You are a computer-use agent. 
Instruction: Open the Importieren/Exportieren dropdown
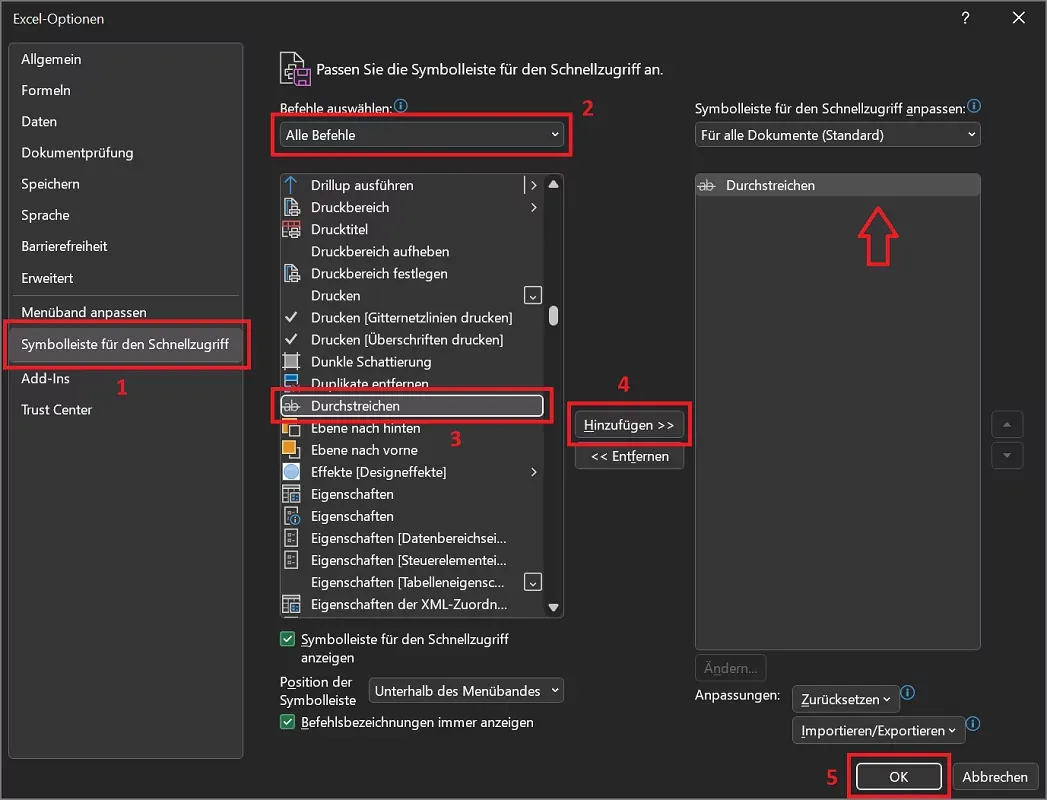pyautogui.click(x=878, y=731)
